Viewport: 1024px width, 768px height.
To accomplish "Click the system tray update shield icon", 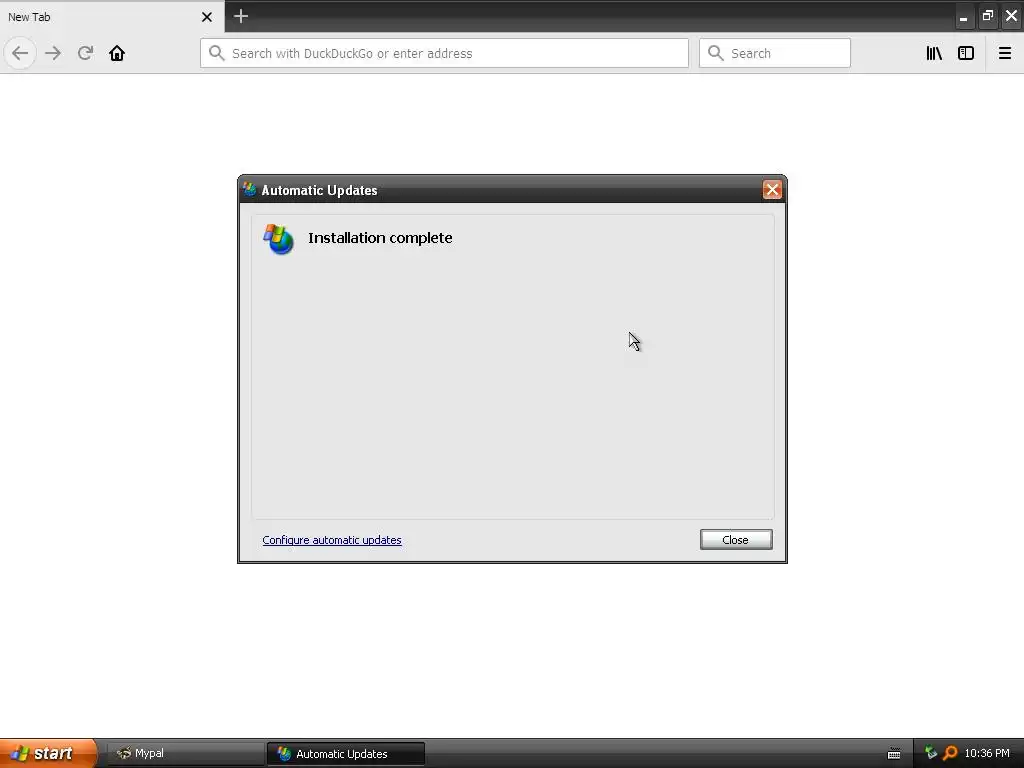I will 931,753.
